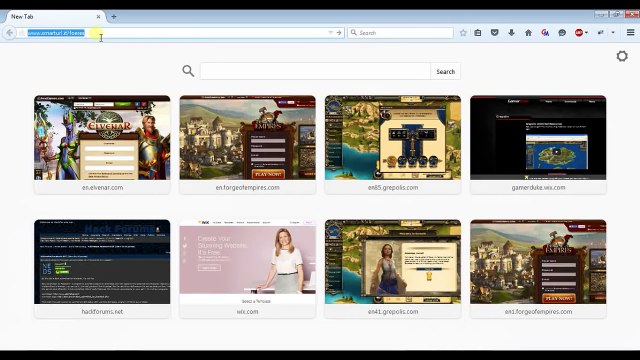Open the en41.grepolis.com tile thumbnail
The image size is (640, 360).
pyautogui.click(x=393, y=262)
